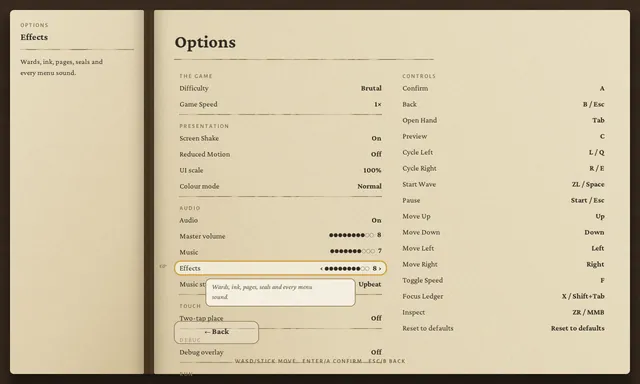The height and width of the screenshot is (384, 640).
Task: Rebind the Cycle Left control
Action: click(x=503, y=152)
